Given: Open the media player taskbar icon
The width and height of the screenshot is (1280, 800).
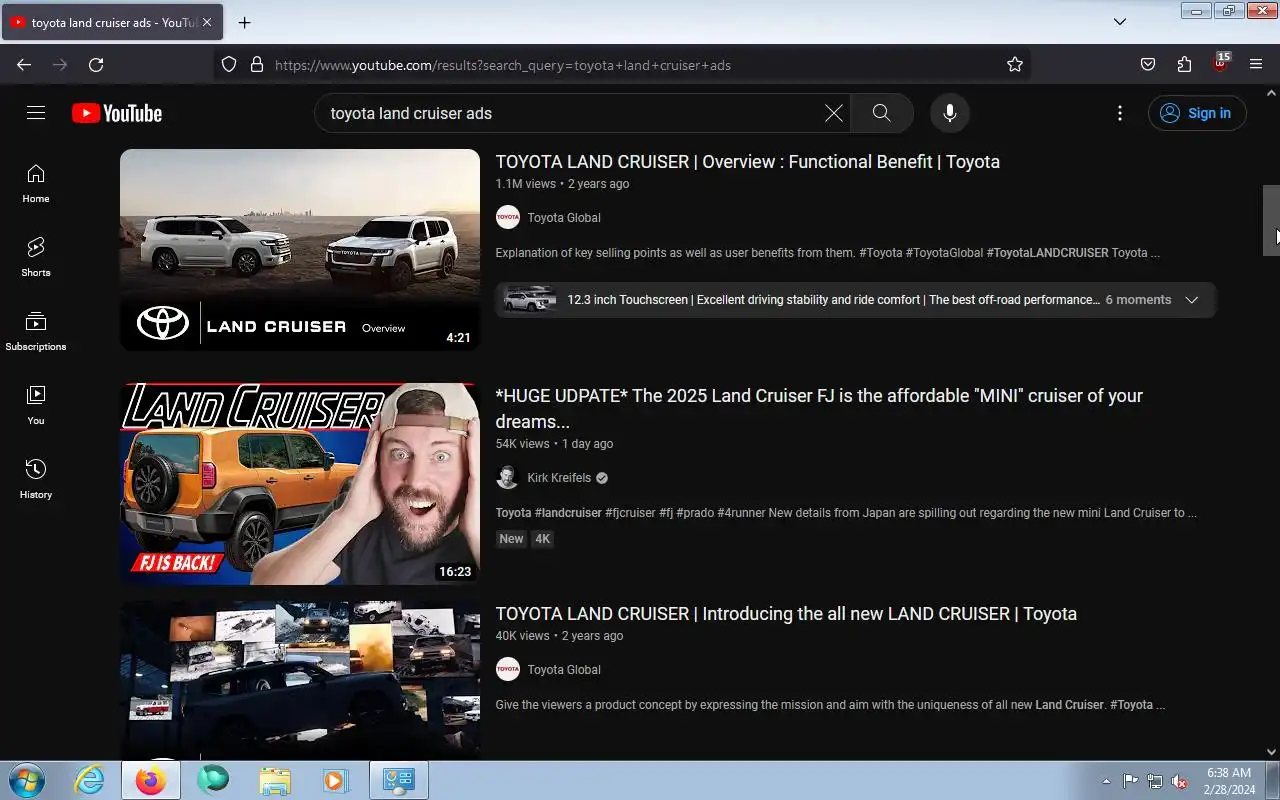Looking at the screenshot, I should click(x=335, y=780).
